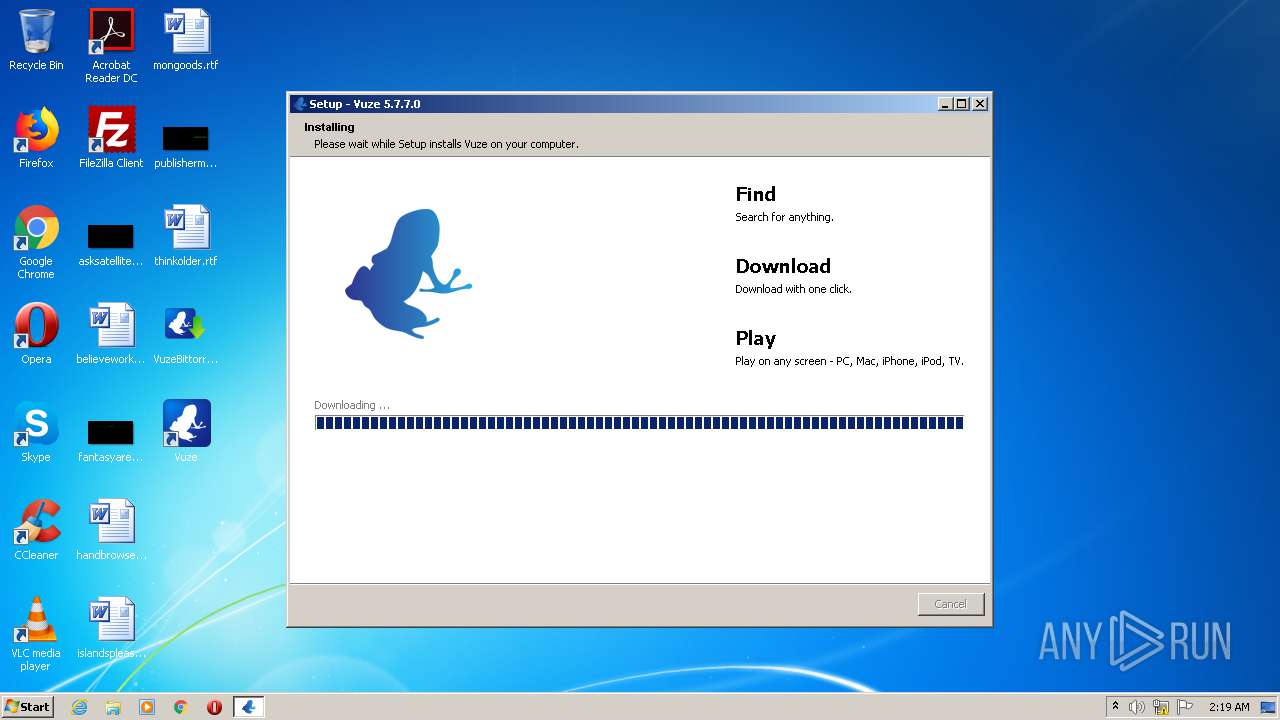
Task: Select the asksatellite... desktop file
Action: point(111,244)
